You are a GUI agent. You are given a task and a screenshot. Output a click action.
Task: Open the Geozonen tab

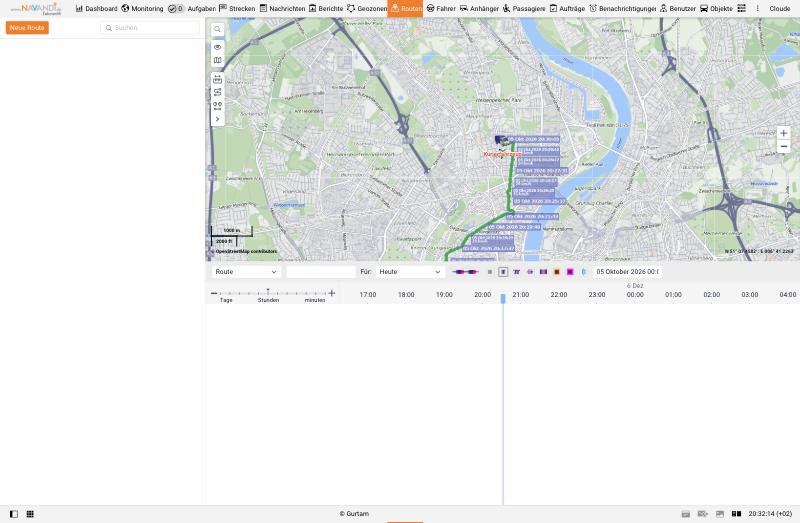[x=366, y=9]
